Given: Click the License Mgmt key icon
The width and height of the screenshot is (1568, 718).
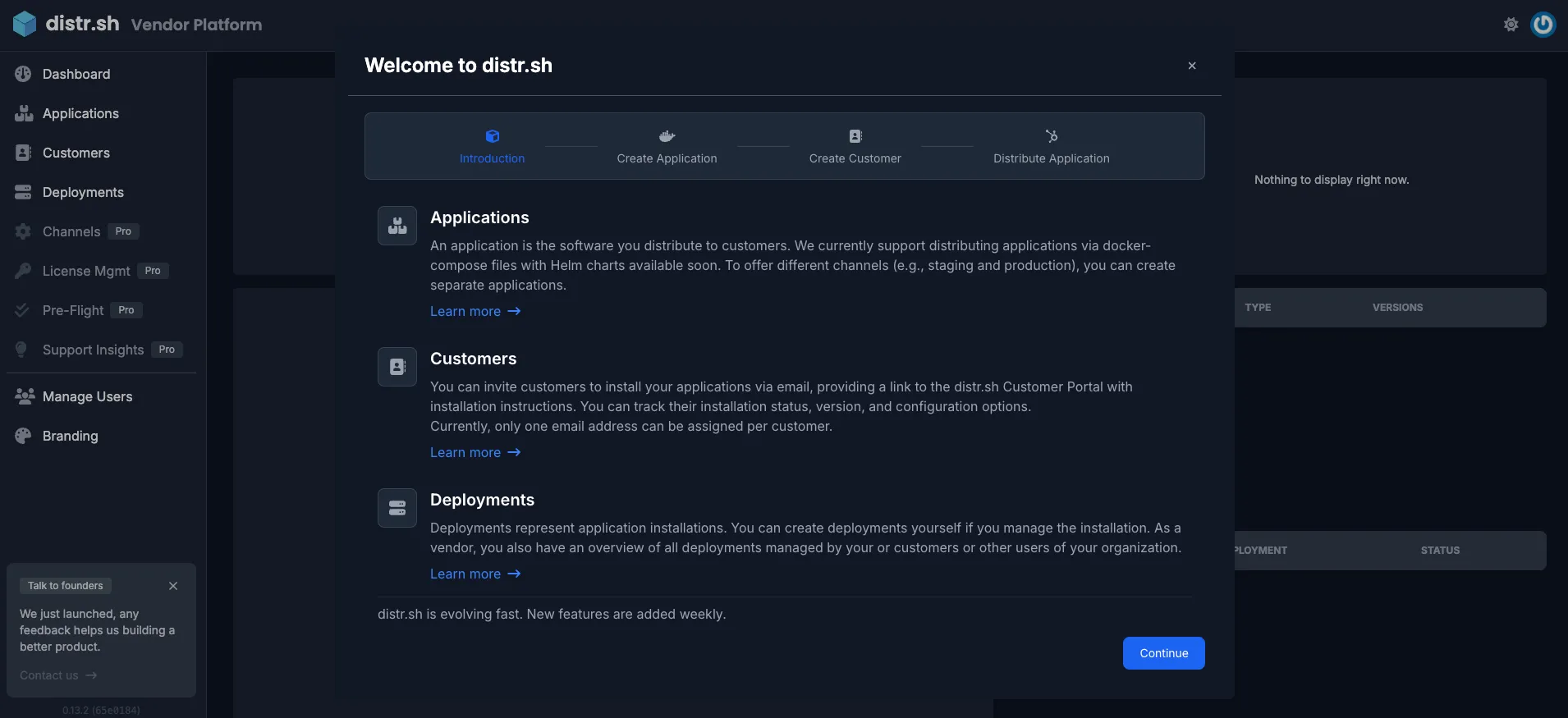Looking at the screenshot, I should pos(23,271).
